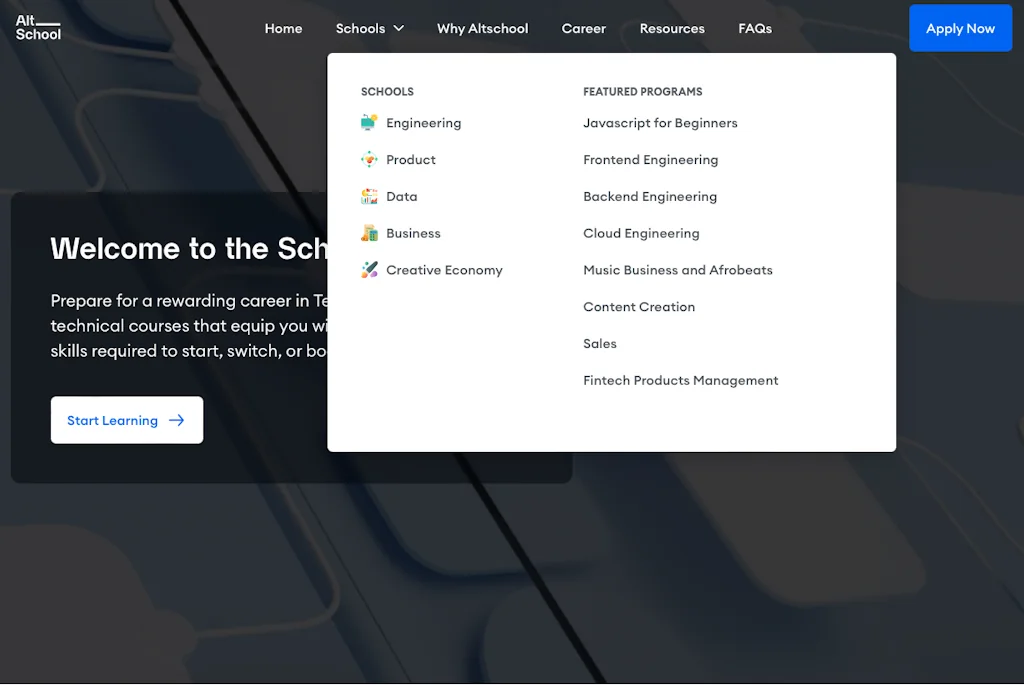Click the arrow inside Start Learning button
The width and height of the screenshot is (1024, 685).
173,420
